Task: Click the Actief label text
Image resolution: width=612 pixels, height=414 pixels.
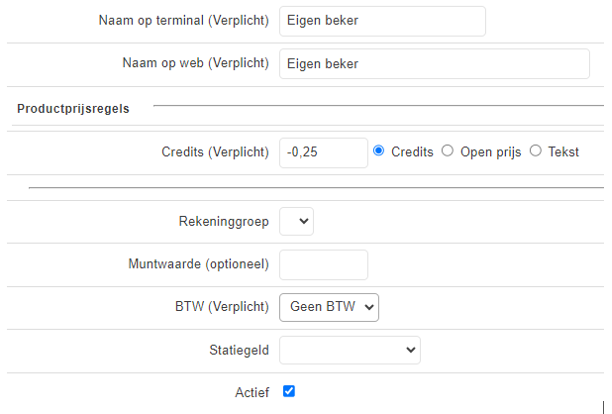Action: (251, 392)
